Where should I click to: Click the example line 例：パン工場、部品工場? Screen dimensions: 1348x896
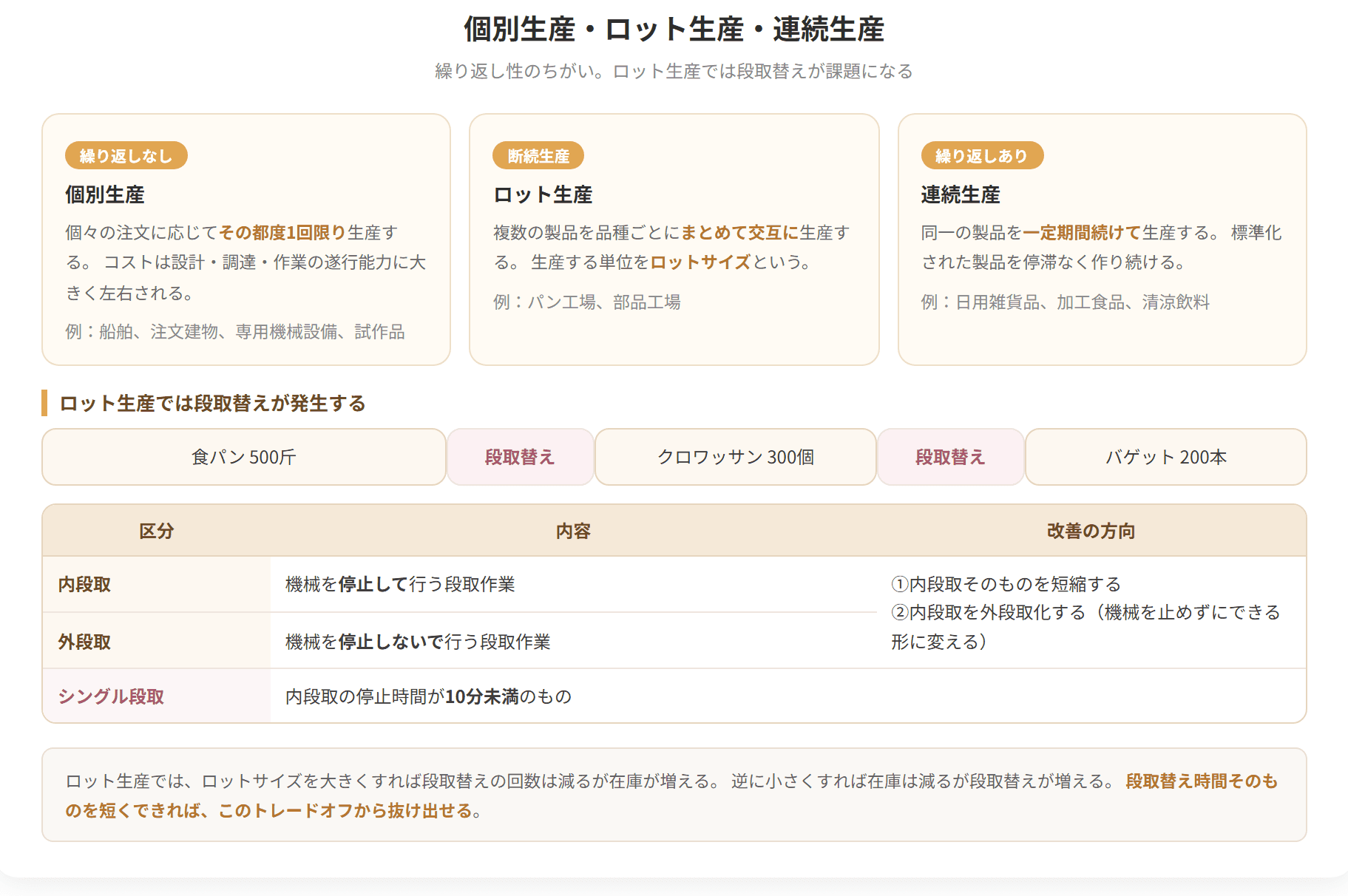[x=587, y=302]
